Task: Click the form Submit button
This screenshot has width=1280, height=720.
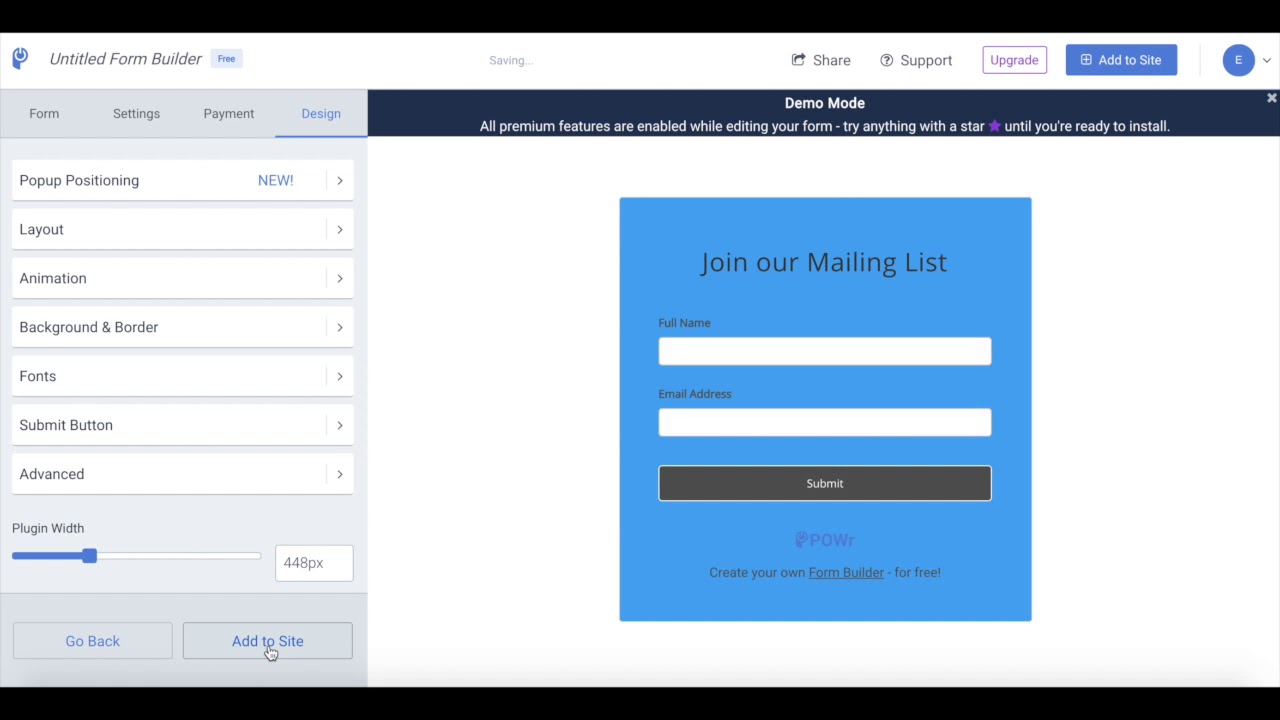Action: (825, 483)
